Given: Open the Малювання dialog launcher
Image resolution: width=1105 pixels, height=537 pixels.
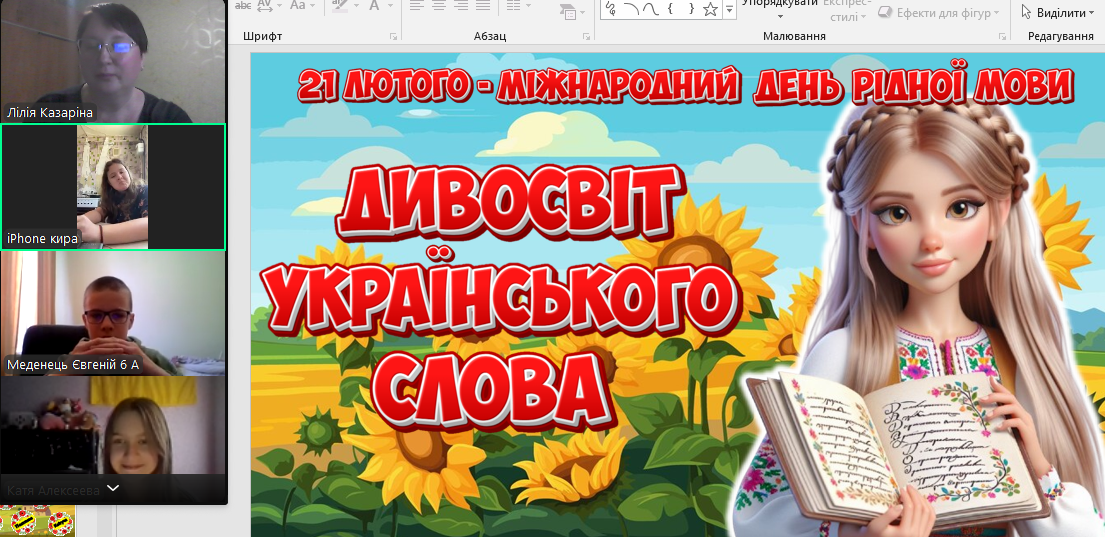Looking at the screenshot, I should click(1002, 35).
